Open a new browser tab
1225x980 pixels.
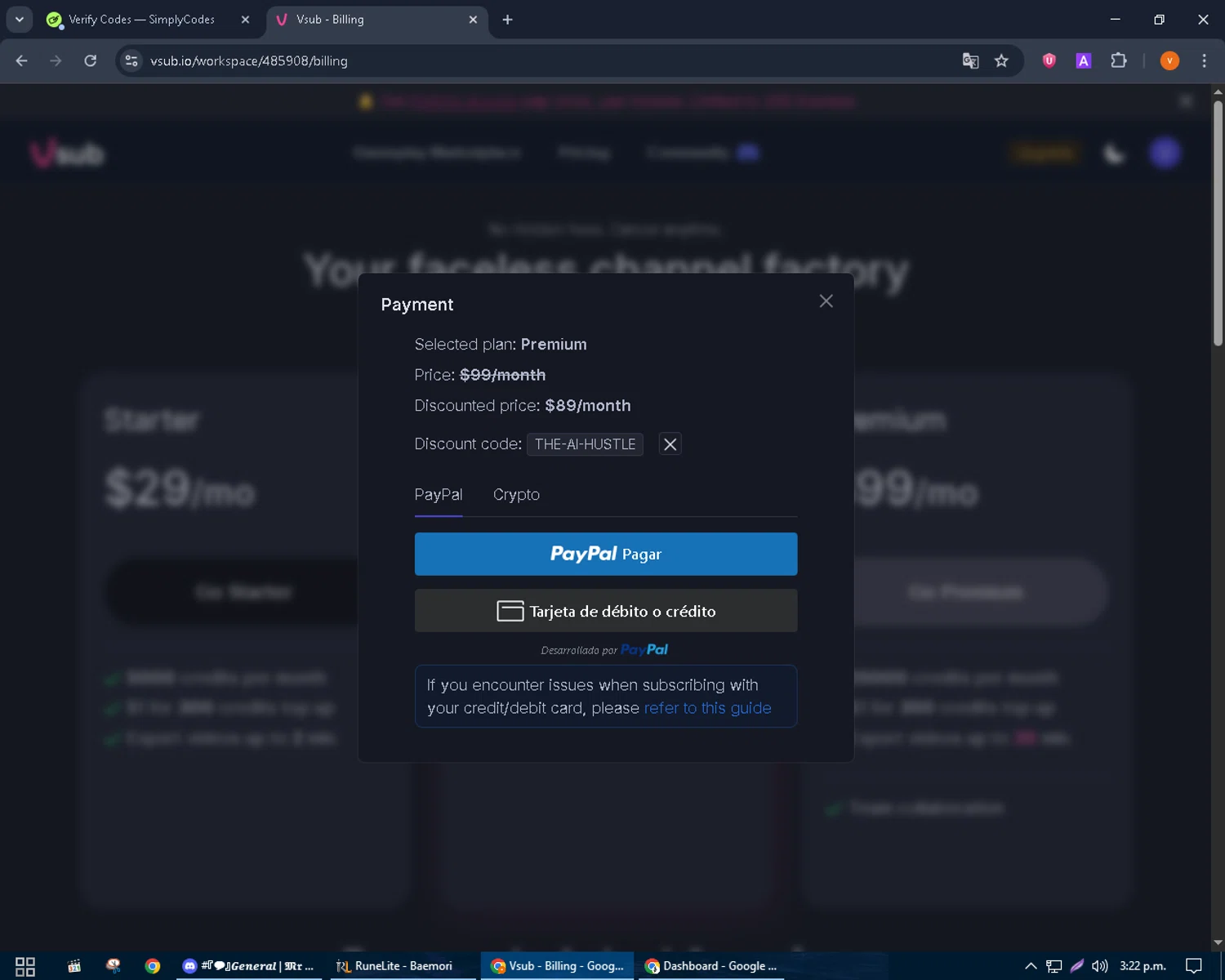pos(507,20)
